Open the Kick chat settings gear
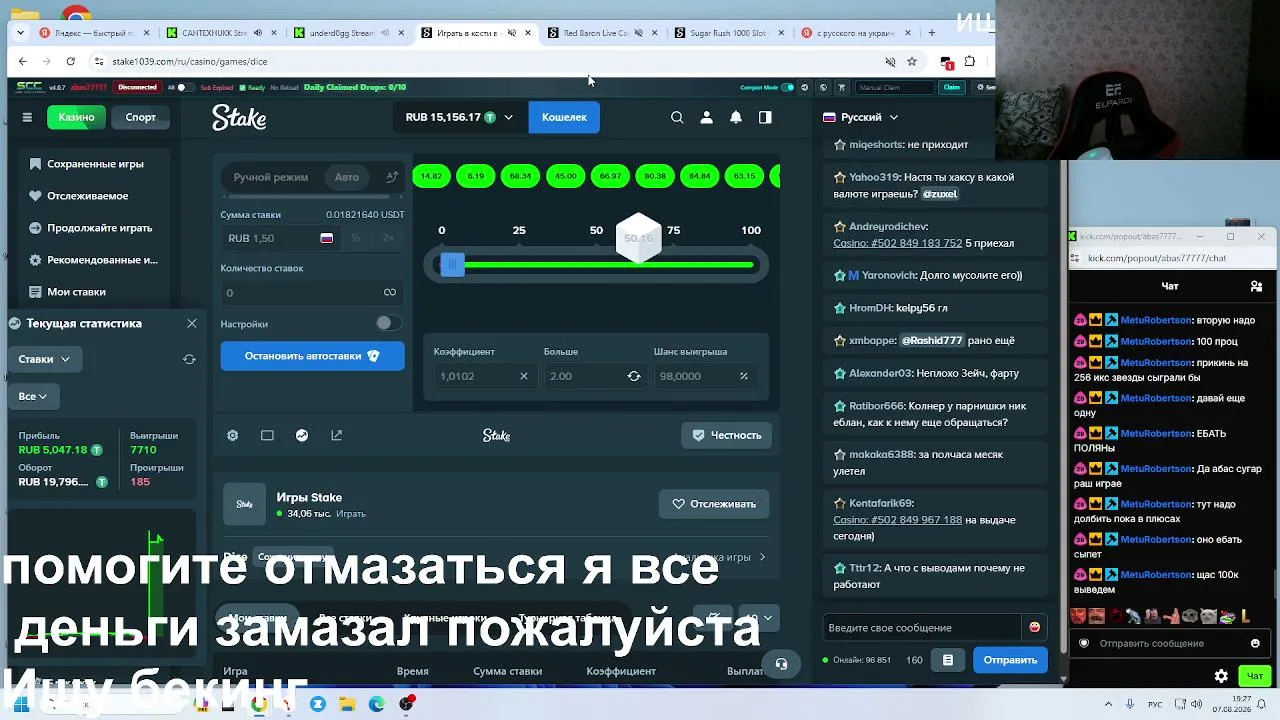 (1221, 676)
